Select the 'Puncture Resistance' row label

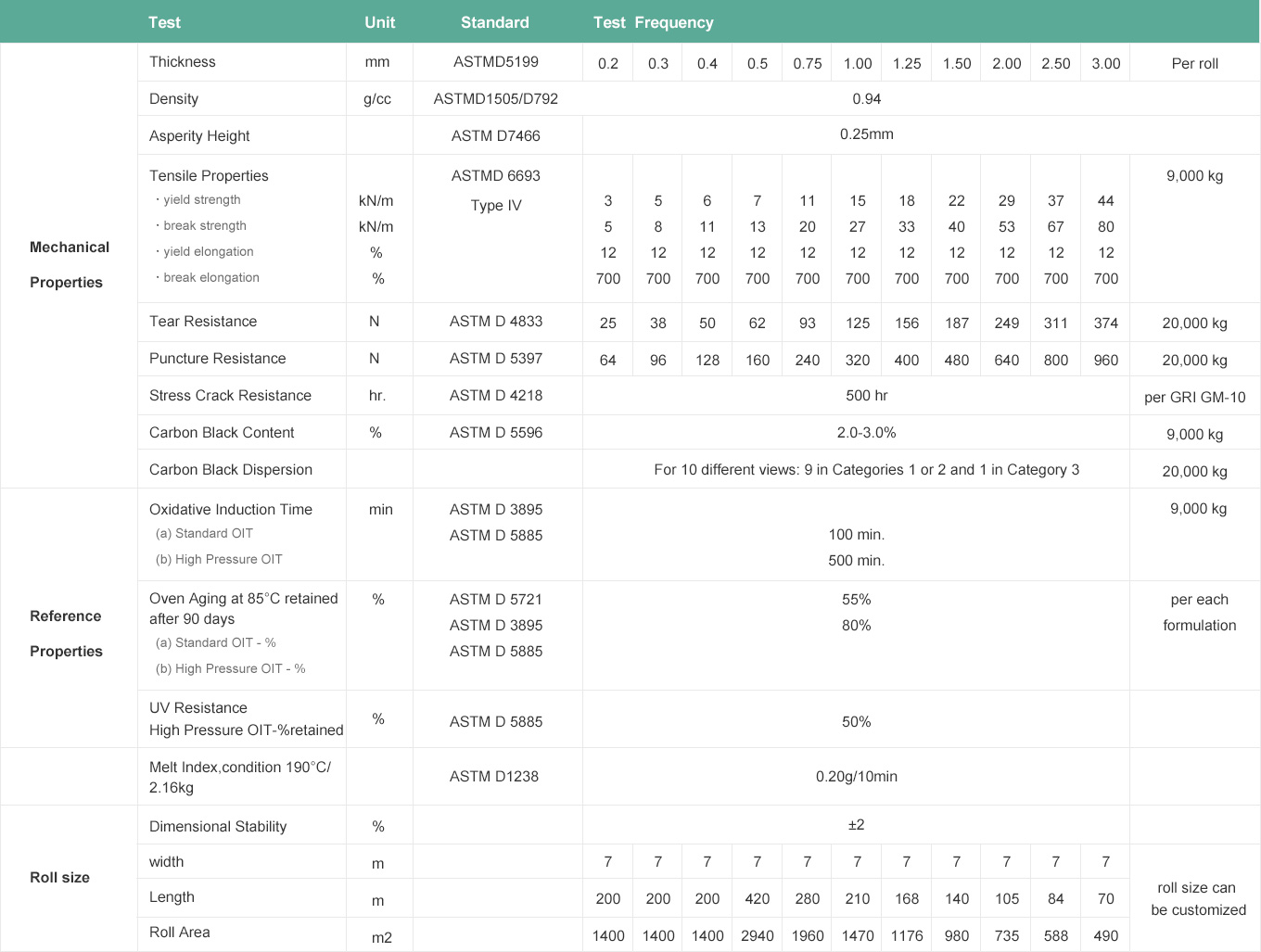coord(217,358)
